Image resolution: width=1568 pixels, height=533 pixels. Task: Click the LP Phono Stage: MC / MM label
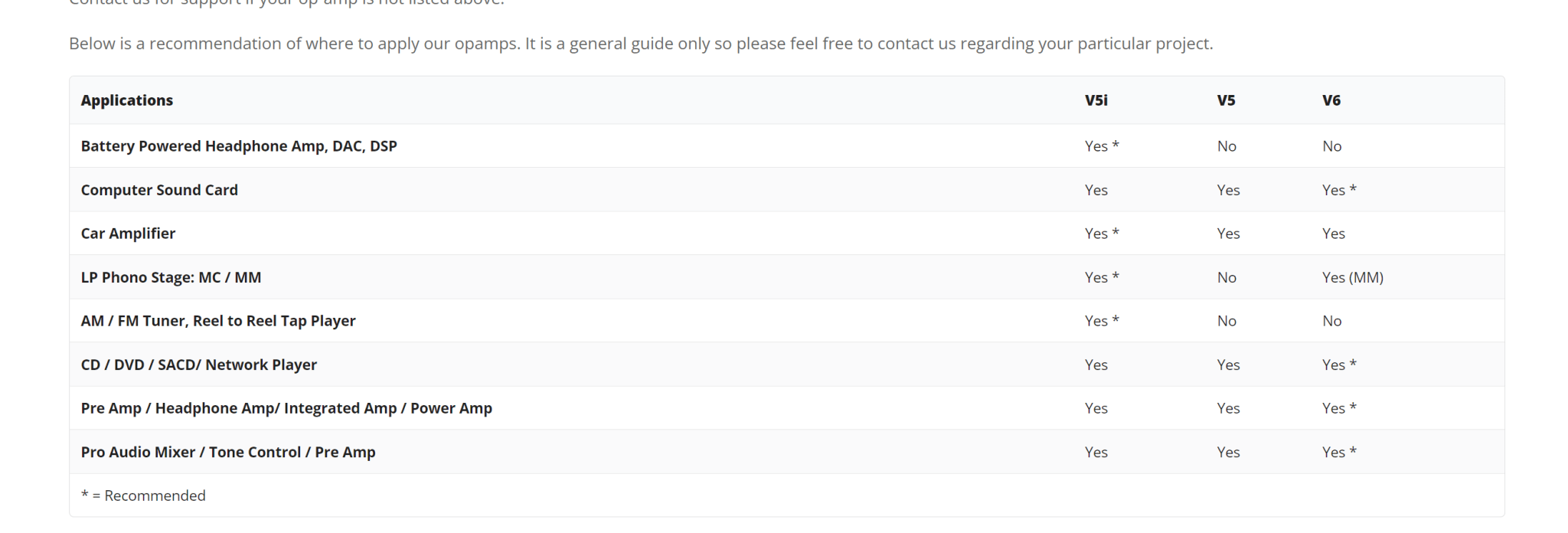171,277
